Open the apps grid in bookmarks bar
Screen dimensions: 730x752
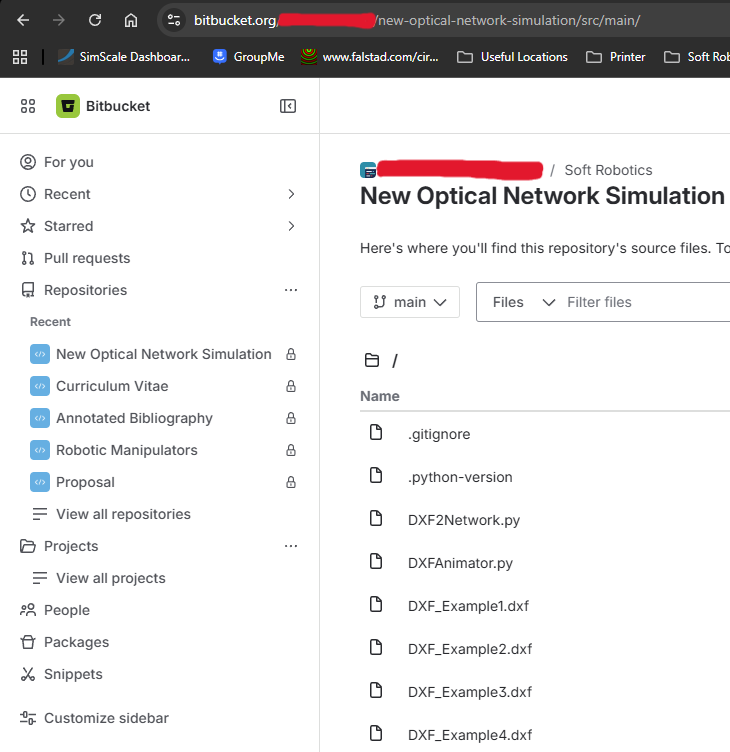point(20,57)
